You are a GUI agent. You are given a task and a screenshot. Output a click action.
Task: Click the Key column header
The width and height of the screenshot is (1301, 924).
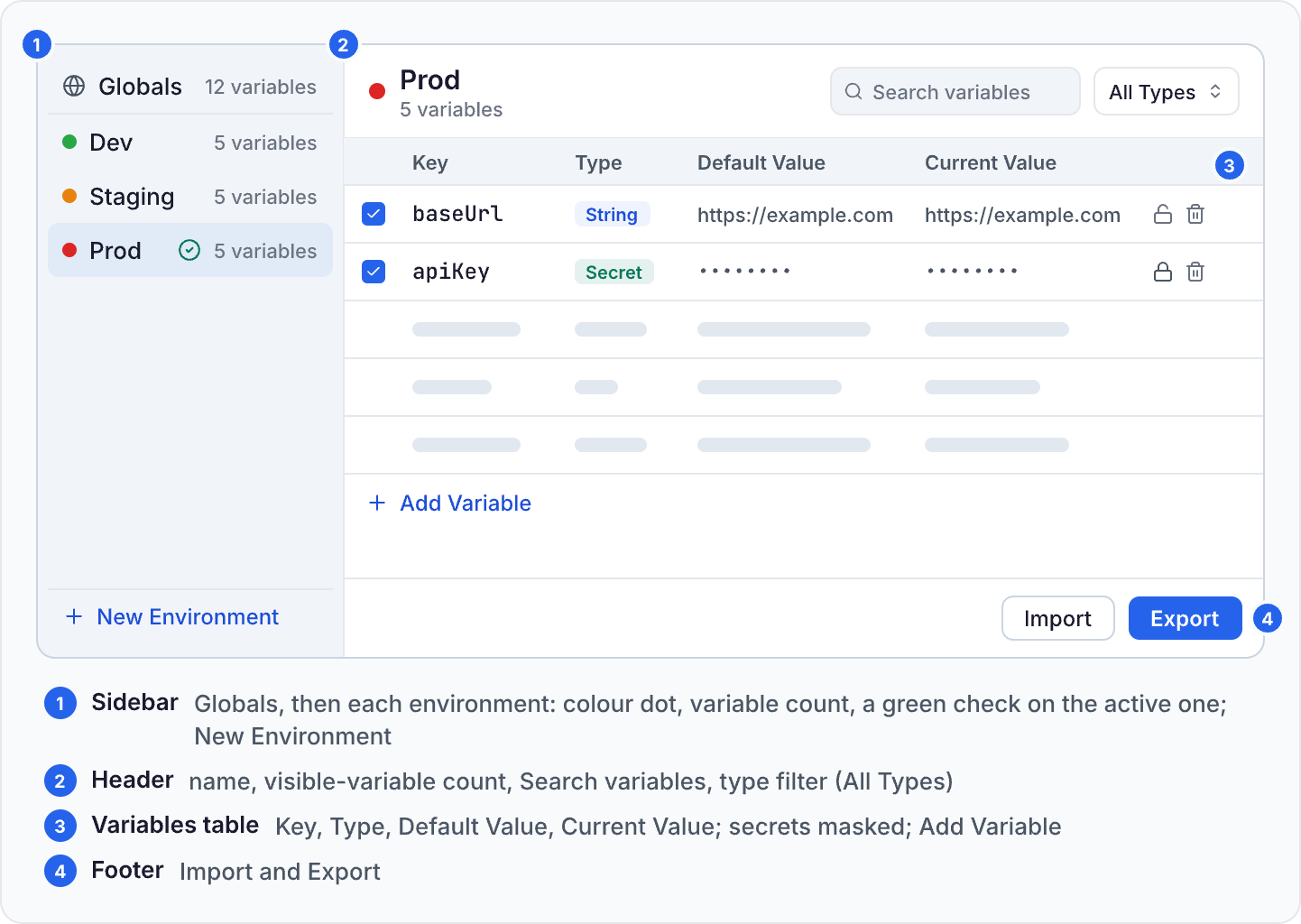429,162
